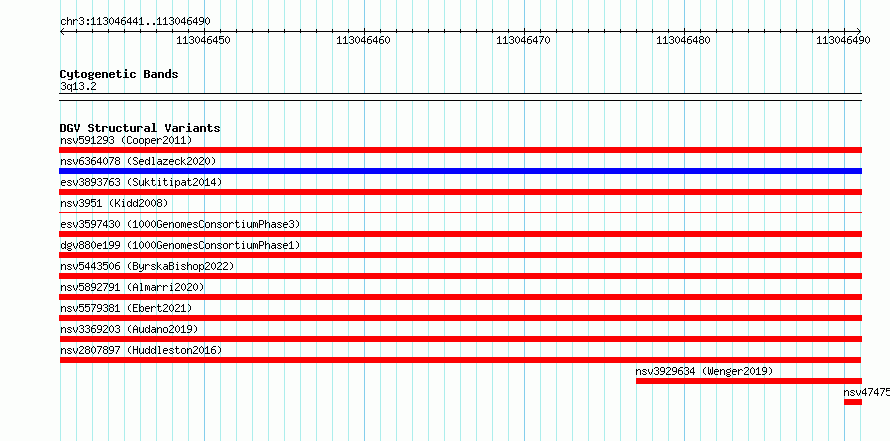Select the short red bar for nsv3929634
890x441 pixels.
tap(749, 381)
